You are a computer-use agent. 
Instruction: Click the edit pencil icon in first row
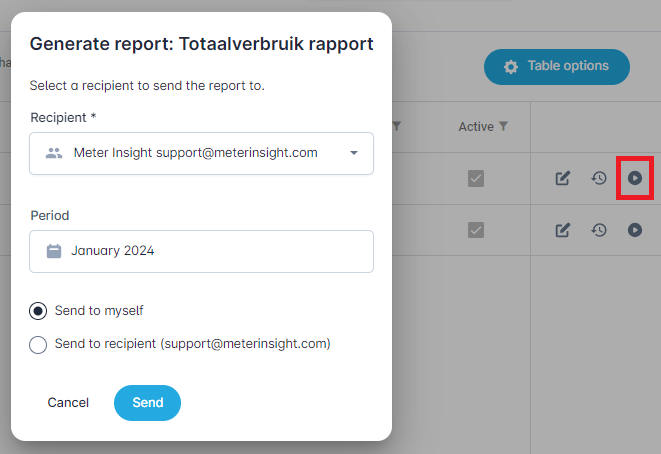563,178
